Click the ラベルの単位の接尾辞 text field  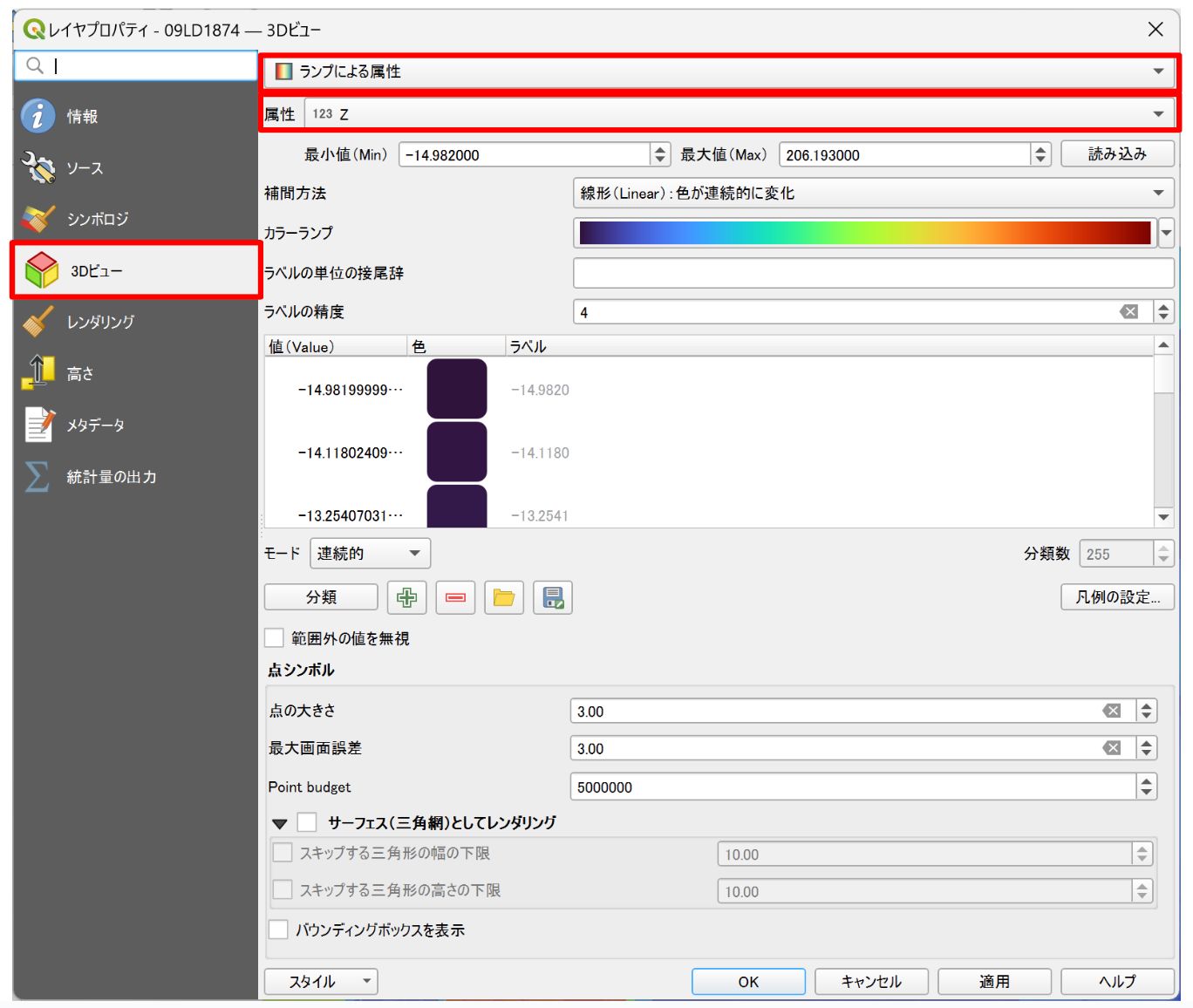point(874,273)
